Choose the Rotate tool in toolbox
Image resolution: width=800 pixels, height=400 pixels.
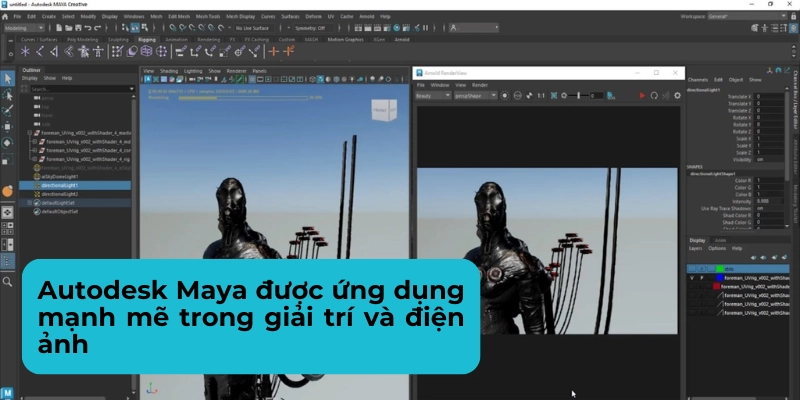(7, 142)
